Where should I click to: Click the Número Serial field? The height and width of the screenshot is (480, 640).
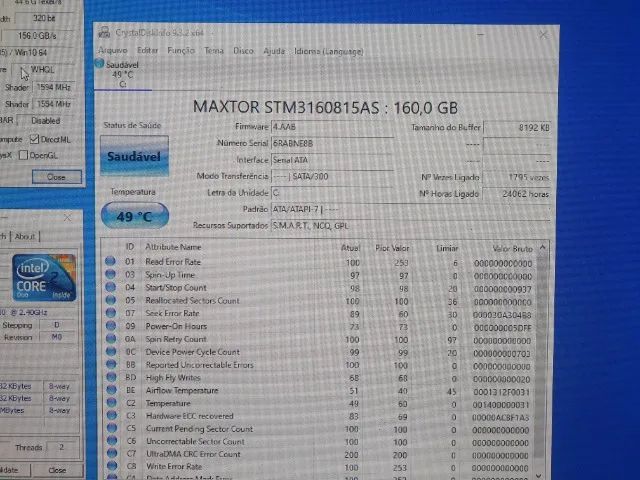[332, 144]
